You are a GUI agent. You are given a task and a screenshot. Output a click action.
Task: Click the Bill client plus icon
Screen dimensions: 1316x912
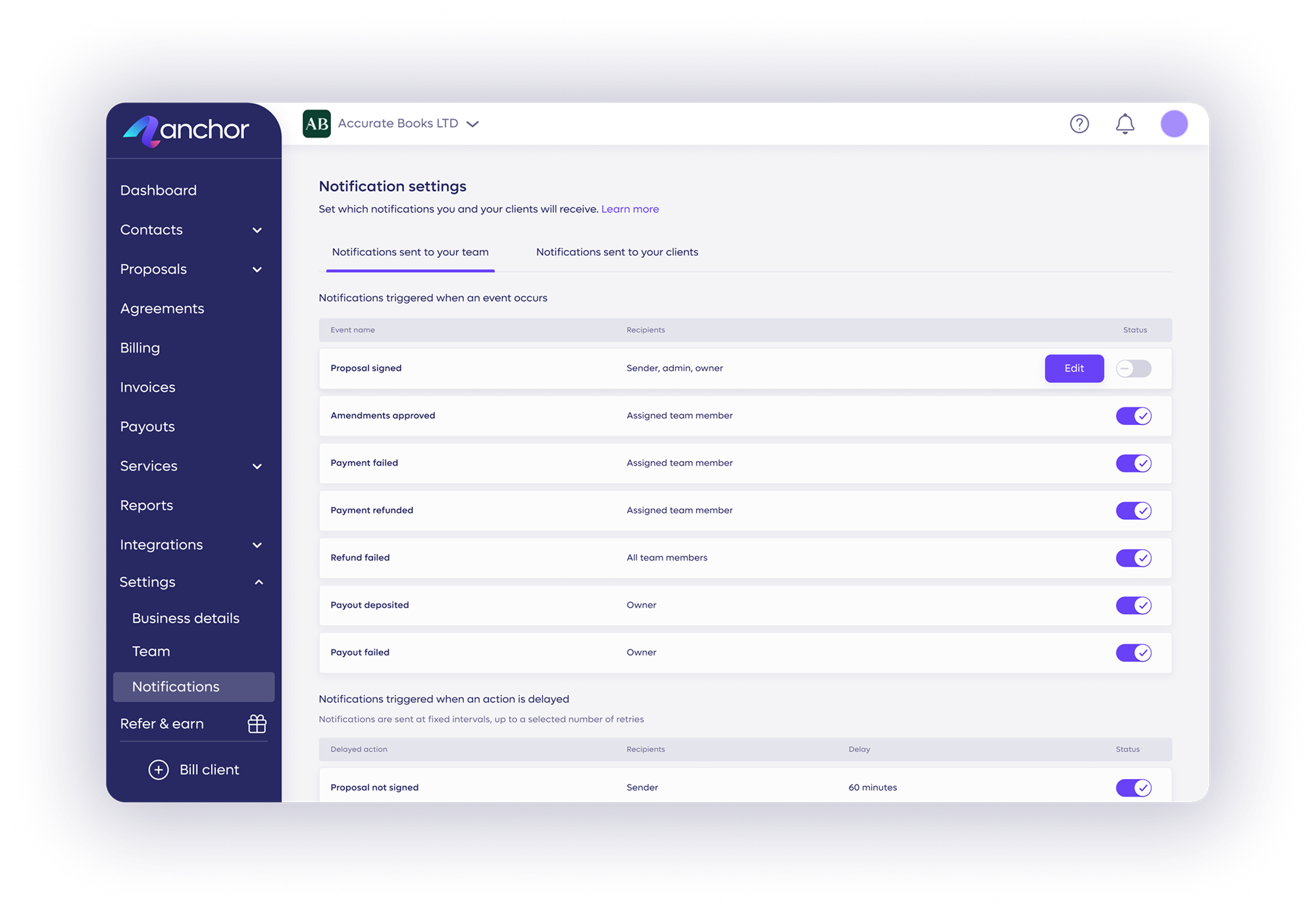tap(158, 770)
